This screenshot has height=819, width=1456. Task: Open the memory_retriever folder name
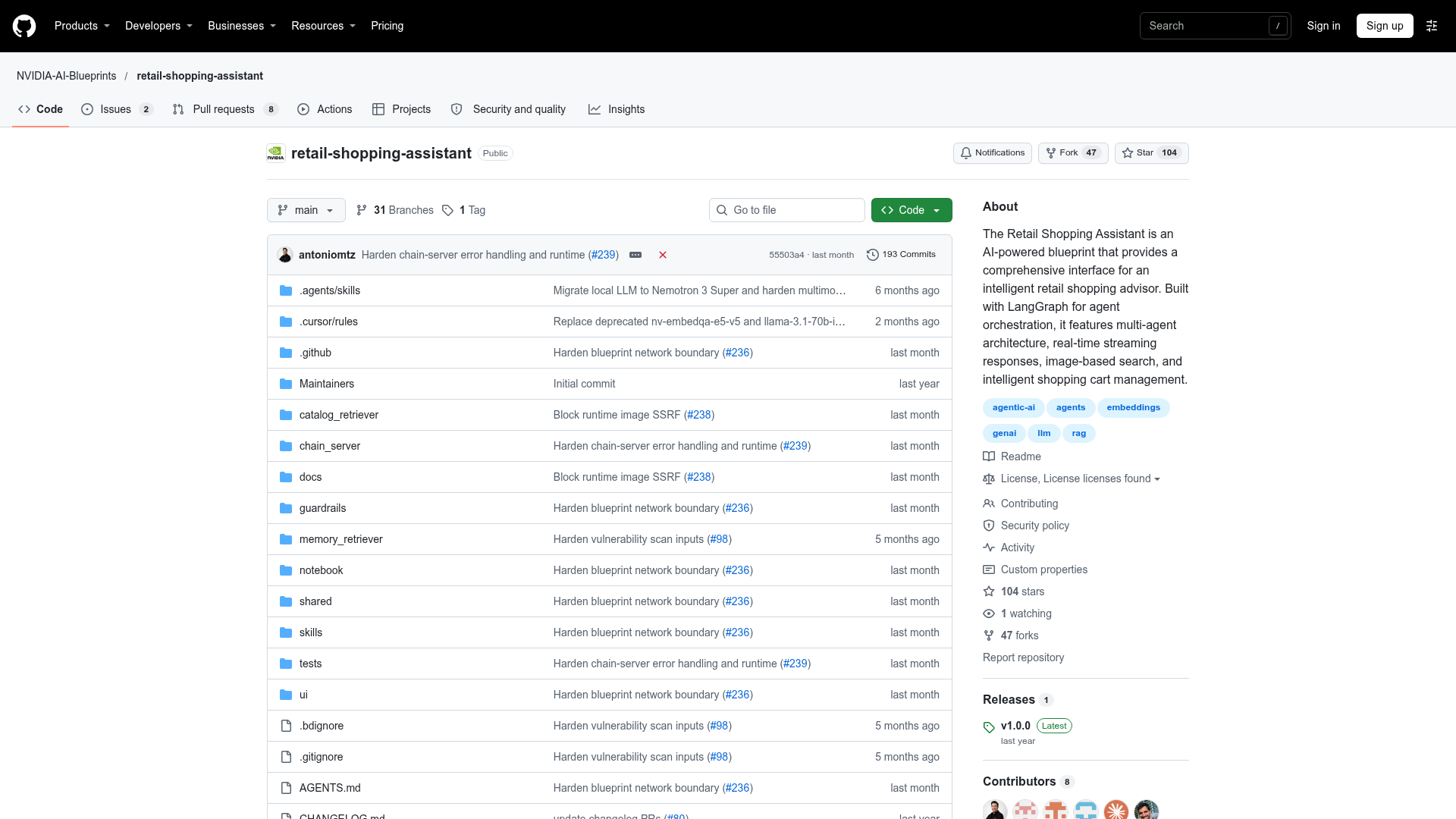pyautogui.click(x=340, y=539)
